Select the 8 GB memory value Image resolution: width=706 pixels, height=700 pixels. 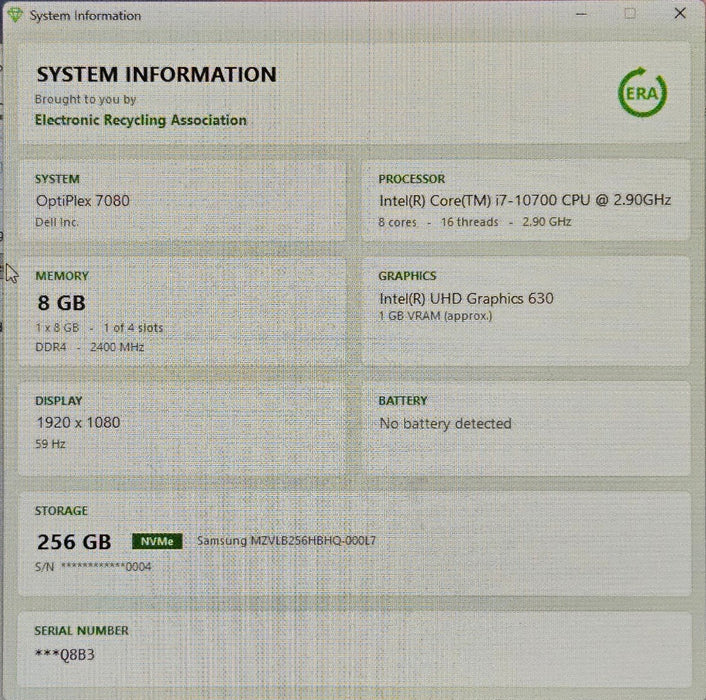tap(62, 303)
